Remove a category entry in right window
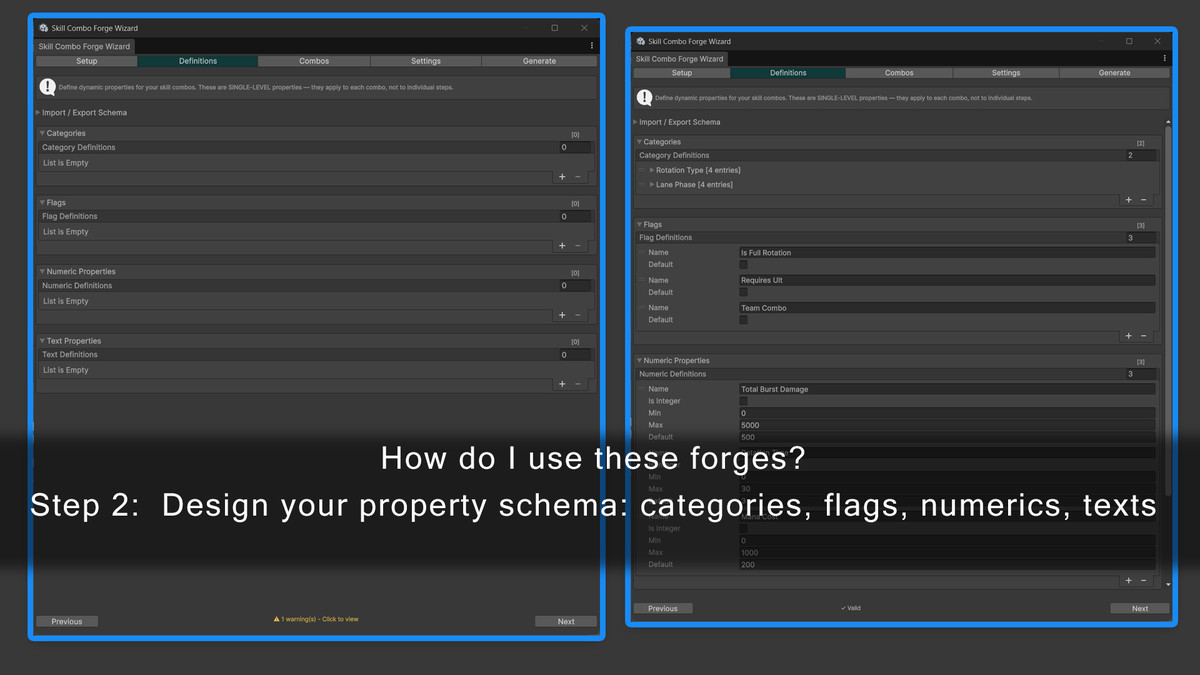This screenshot has height=675, width=1200. 1144,200
